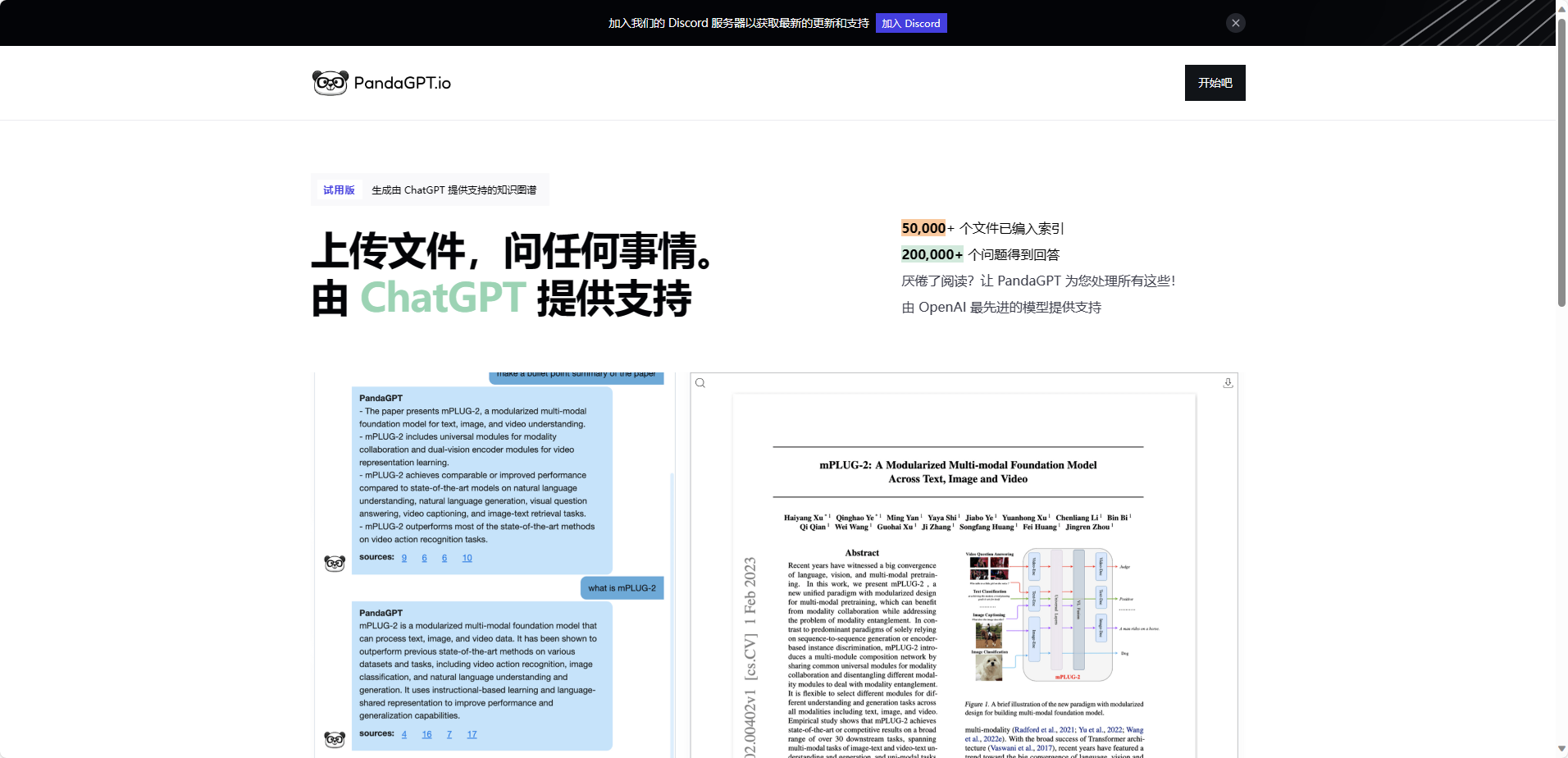
Task: Open the PandaGPT.io home link text
Action: pyautogui.click(x=403, y=83)
